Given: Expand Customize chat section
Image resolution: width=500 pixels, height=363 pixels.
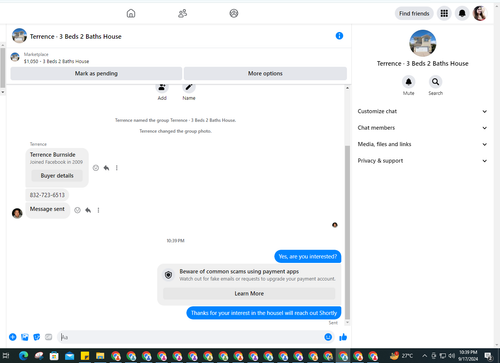Looking at the screenshot, I should click(x=422, y=111).
